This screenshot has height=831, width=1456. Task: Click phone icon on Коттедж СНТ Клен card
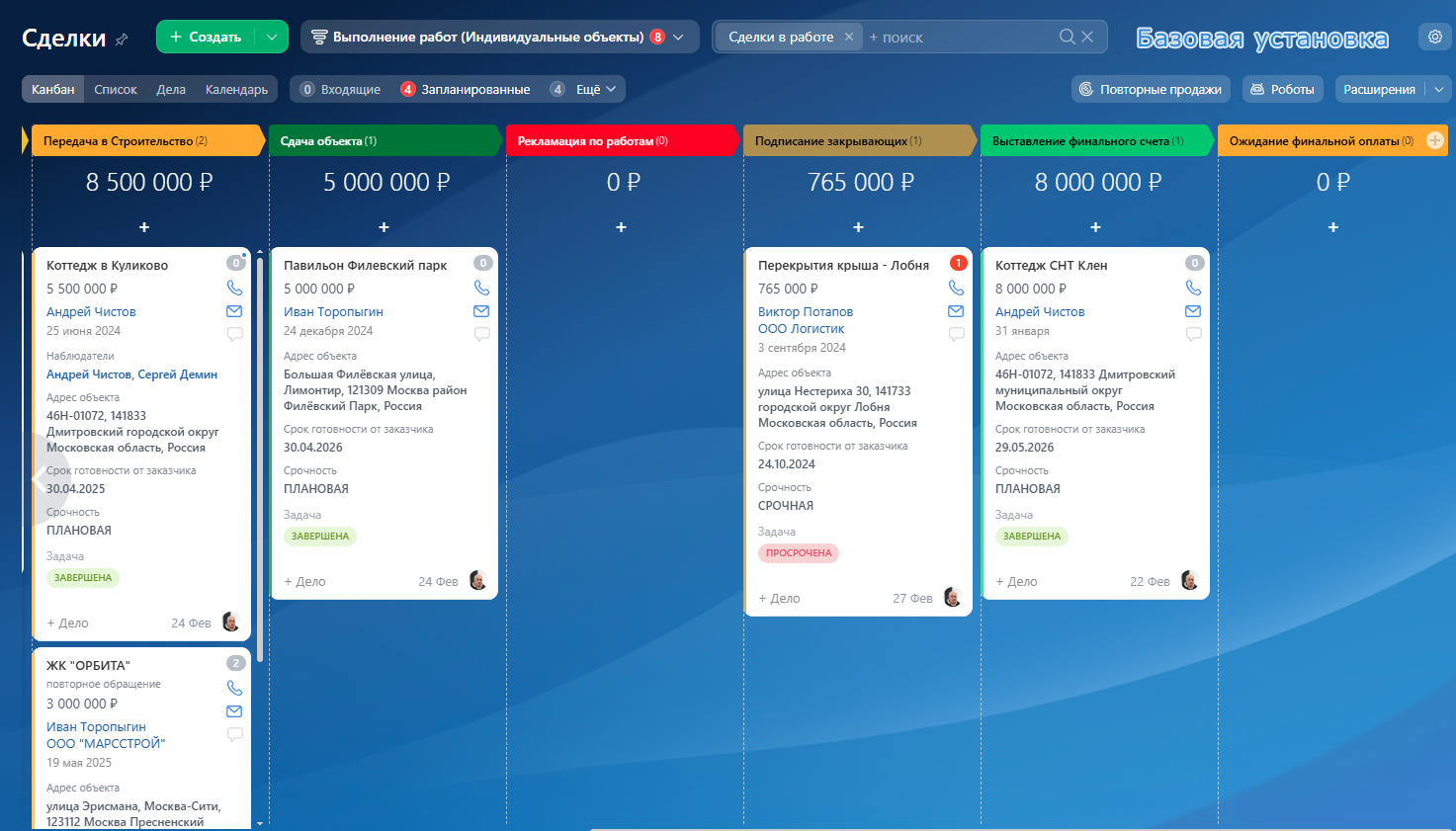pos(1193,288)
